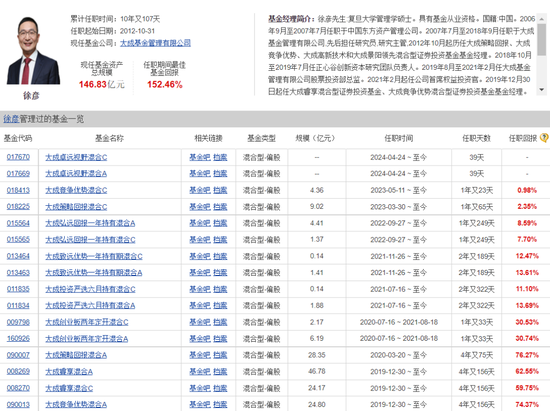This screenshot has height=411, width=550.
Task: Open the 大成竞争优势混合A fund page
Action: coord(76,404)
